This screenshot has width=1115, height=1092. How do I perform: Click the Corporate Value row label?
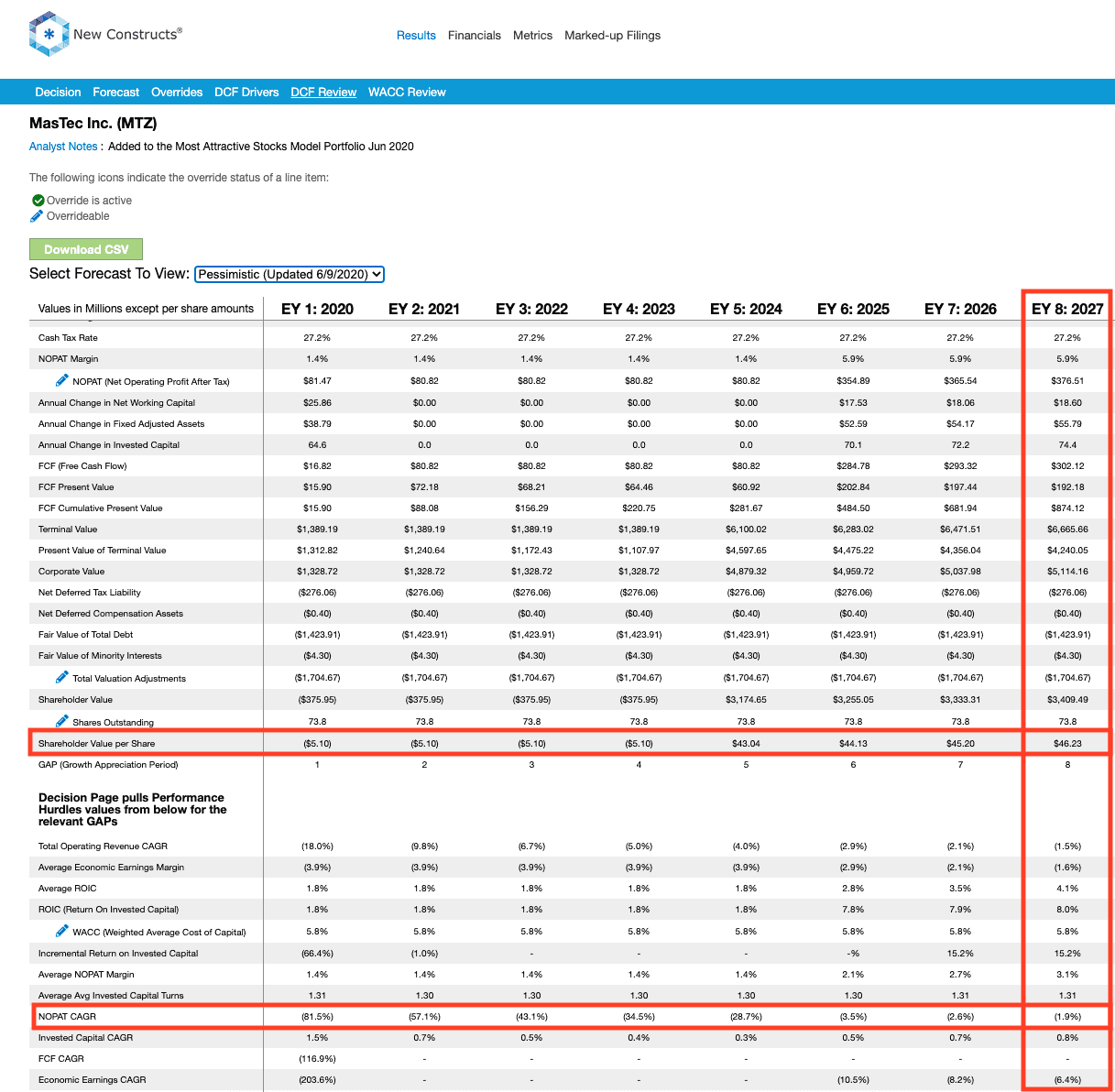coord(71,572)
